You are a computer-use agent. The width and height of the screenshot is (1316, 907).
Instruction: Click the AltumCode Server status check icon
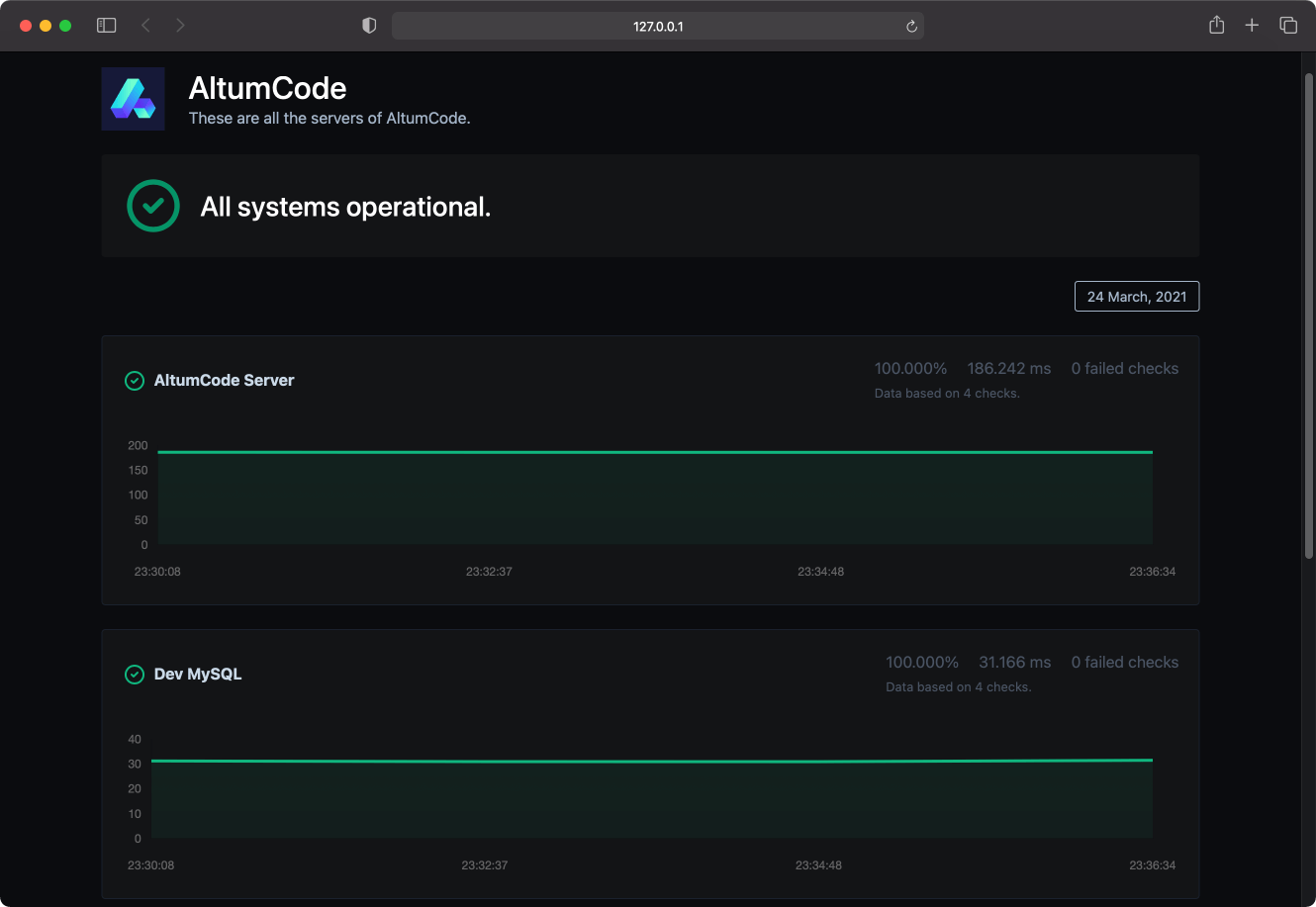pyautogui.click(x=135, y=381)
